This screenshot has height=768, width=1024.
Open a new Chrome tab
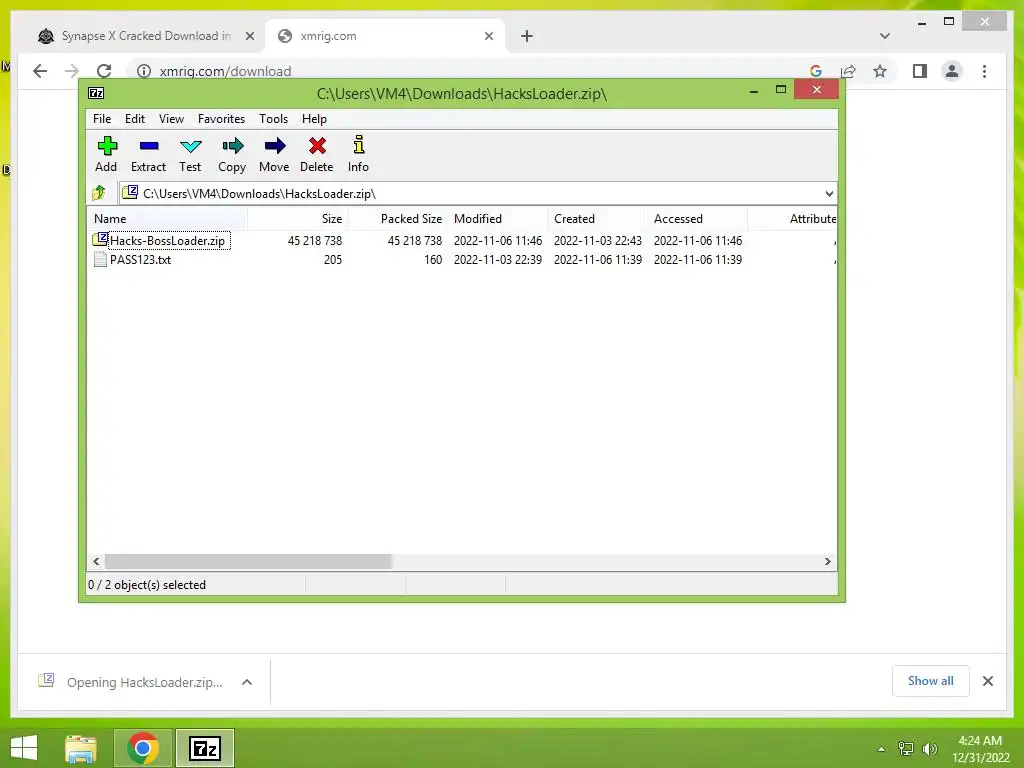[527, 36]
